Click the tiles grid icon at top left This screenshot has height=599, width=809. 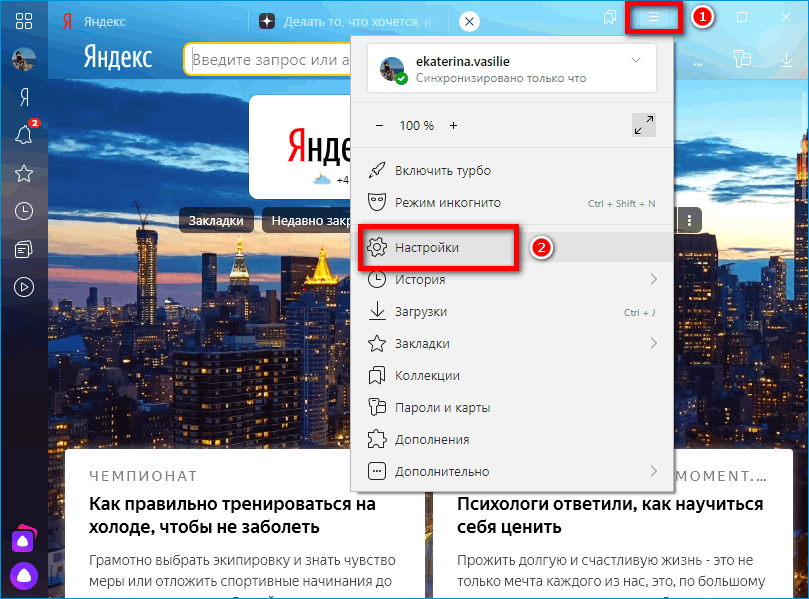(x=23, y=20)
